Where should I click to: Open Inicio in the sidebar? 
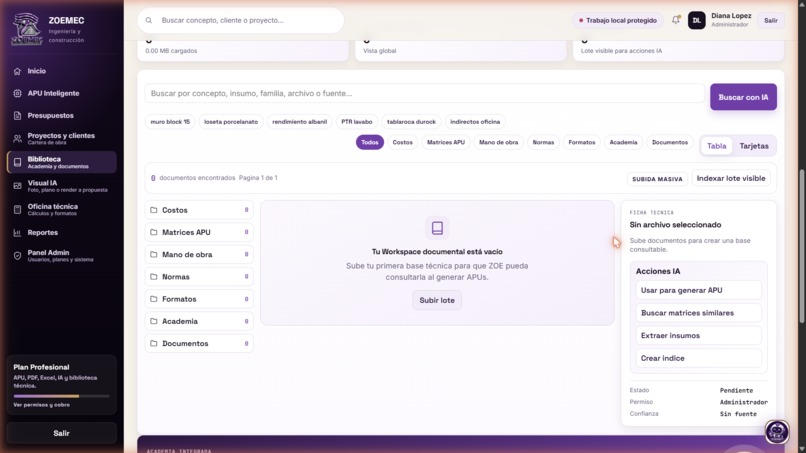[61, 71]
